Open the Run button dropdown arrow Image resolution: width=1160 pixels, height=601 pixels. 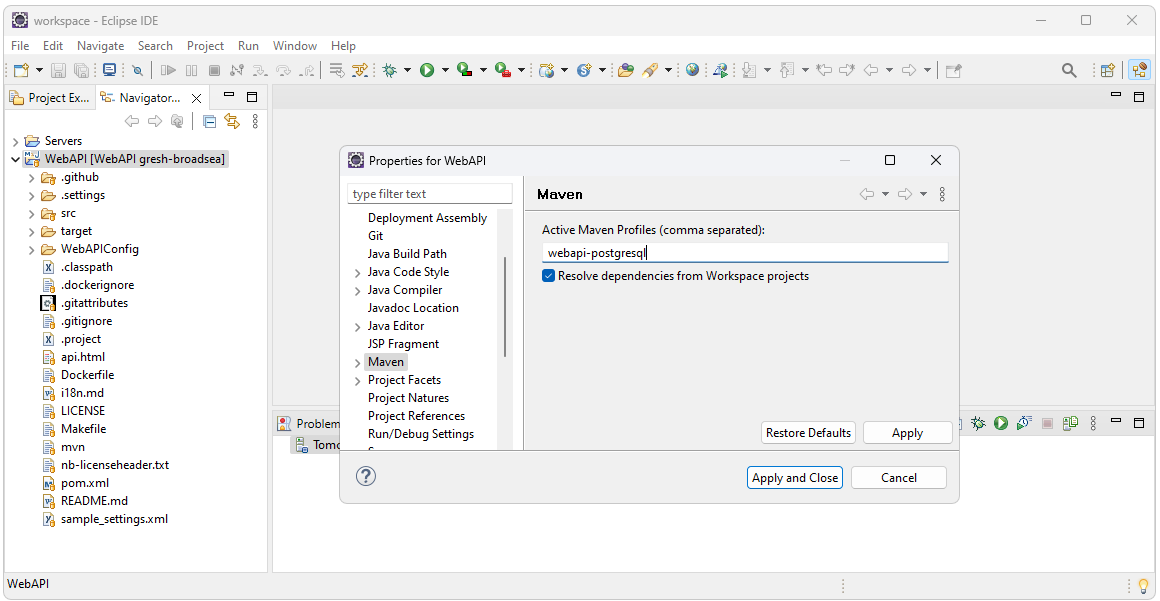tap(445, 70)
